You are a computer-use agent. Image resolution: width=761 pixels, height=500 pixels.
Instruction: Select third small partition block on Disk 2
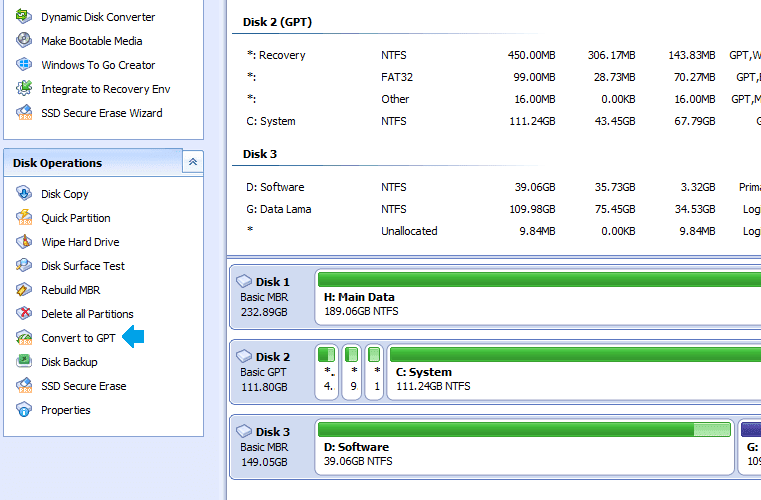(374, 372)
